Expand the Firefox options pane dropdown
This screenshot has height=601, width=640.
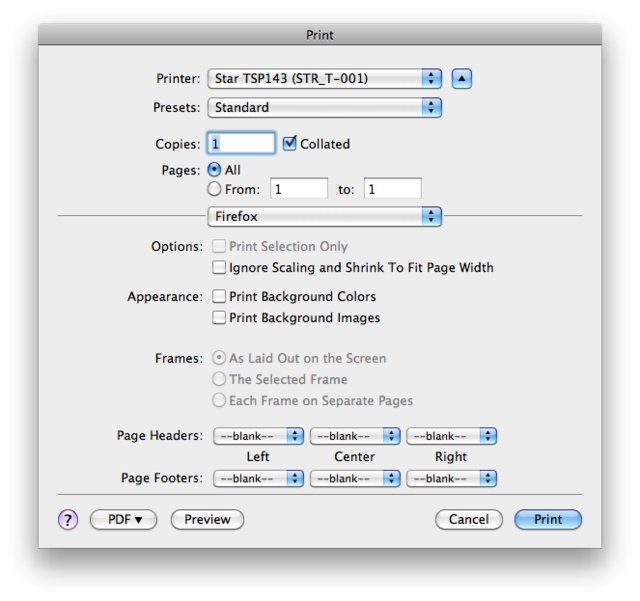tap(324, 215)
